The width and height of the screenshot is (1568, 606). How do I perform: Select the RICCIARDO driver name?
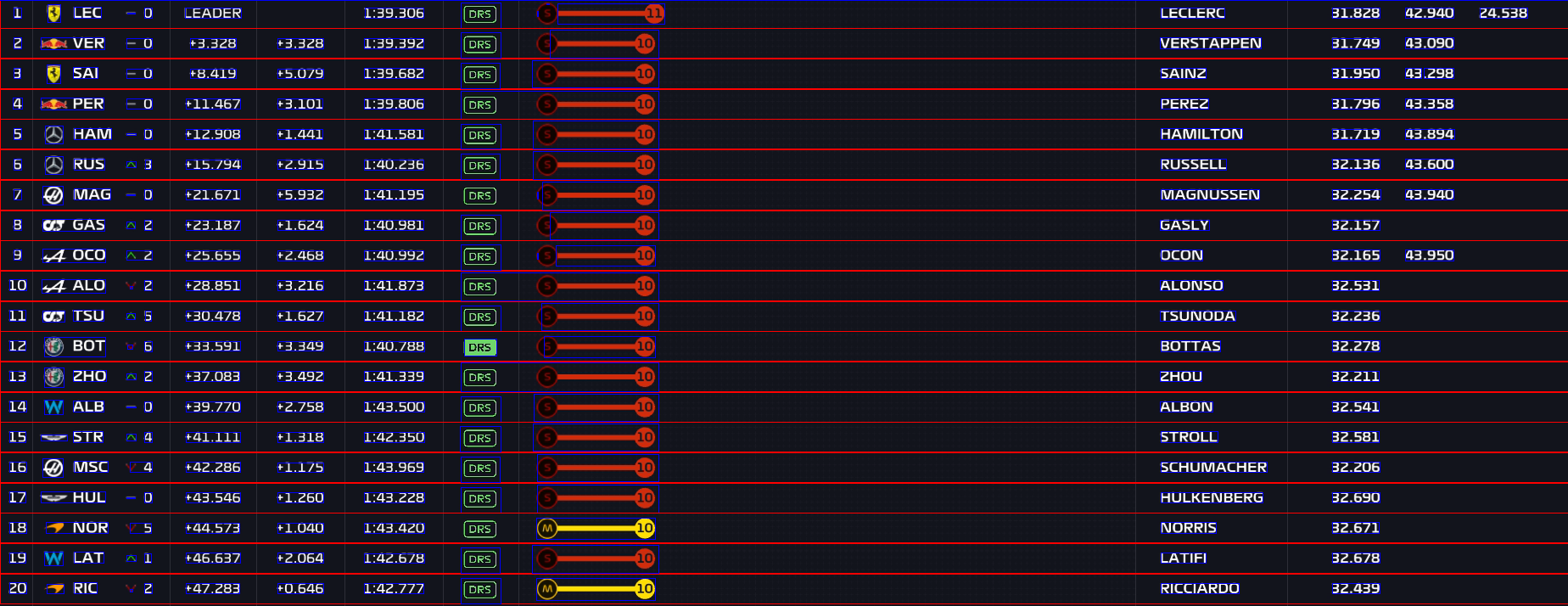click(x=1200, y=588)
